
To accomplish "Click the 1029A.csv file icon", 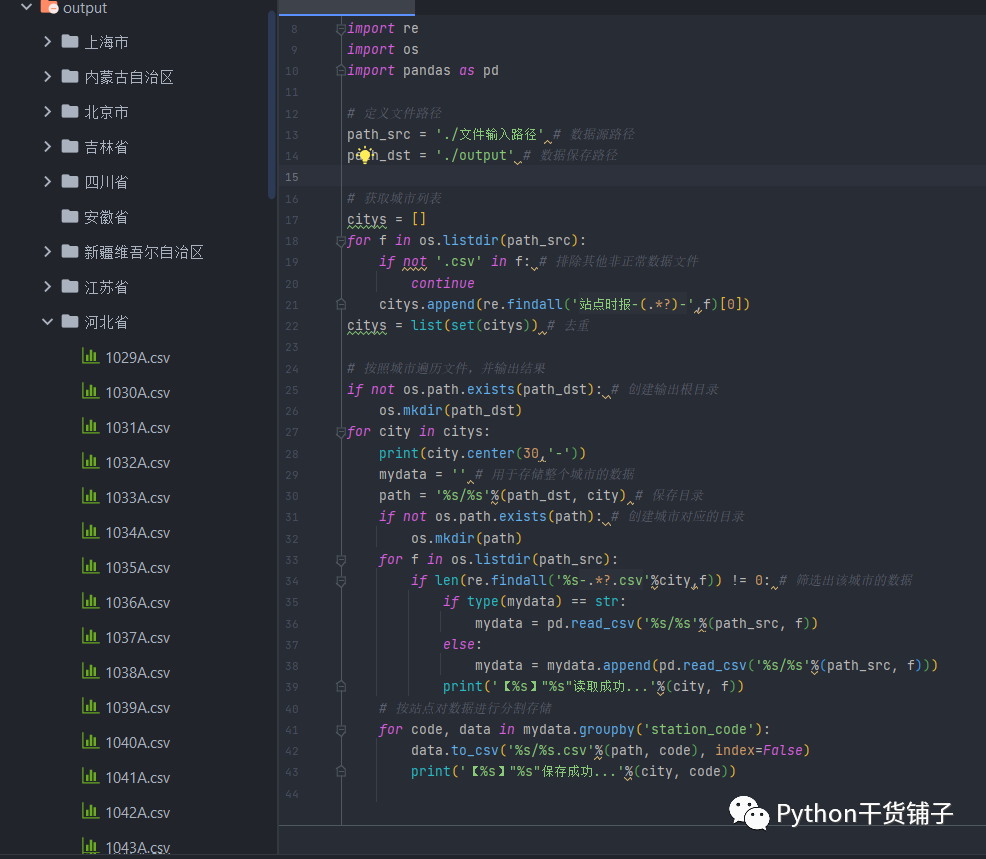I will click(91, 357).
